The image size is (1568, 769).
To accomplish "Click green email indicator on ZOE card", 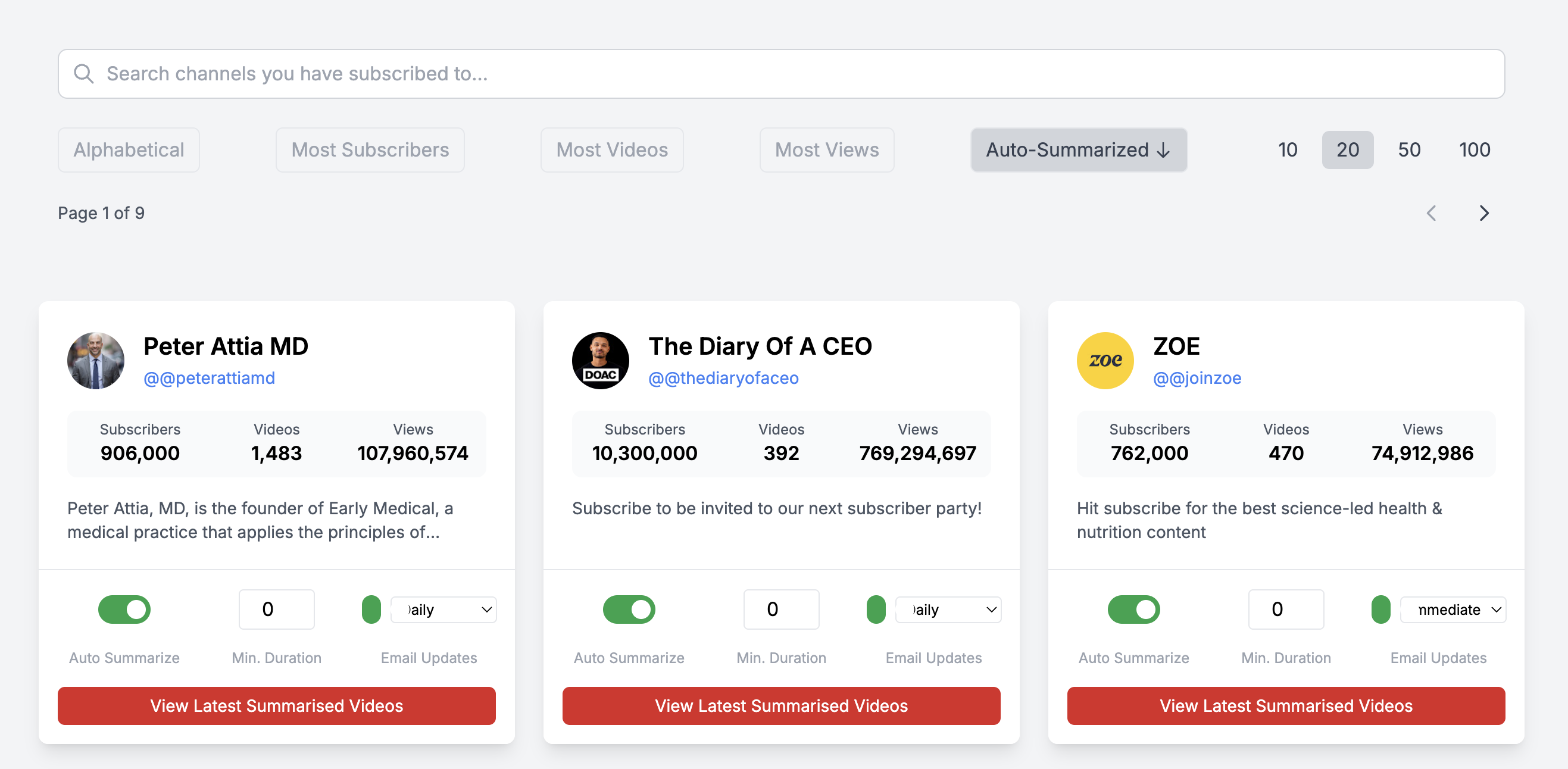I will pos(1380,609).
